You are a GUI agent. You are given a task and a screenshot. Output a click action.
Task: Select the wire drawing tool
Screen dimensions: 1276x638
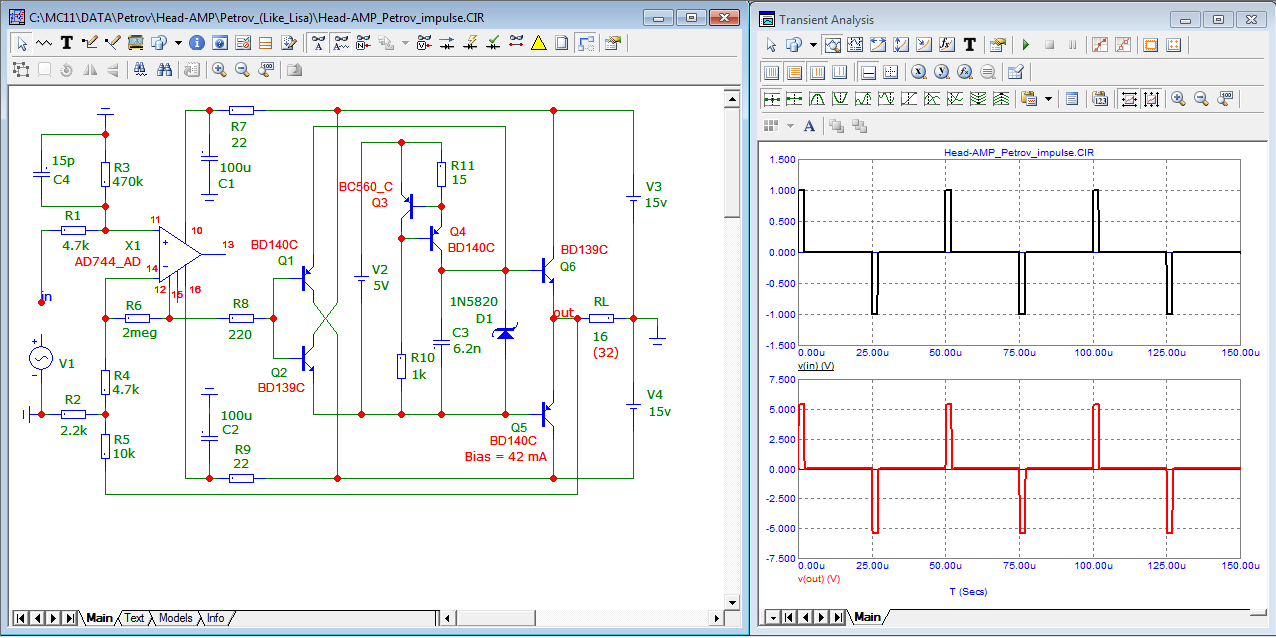coord(90,43)
